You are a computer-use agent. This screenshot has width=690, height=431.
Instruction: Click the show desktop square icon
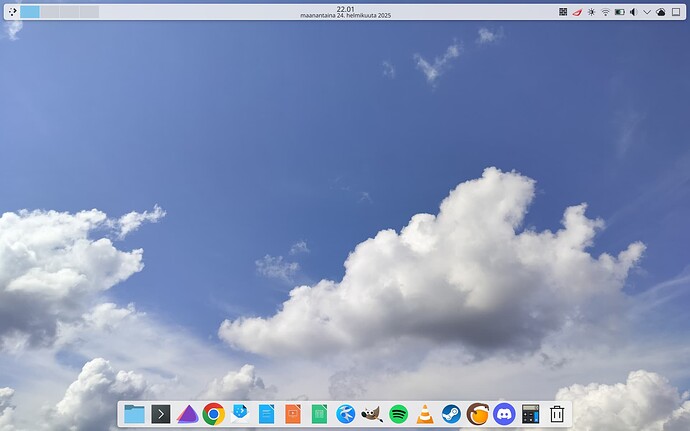(676, 12)
